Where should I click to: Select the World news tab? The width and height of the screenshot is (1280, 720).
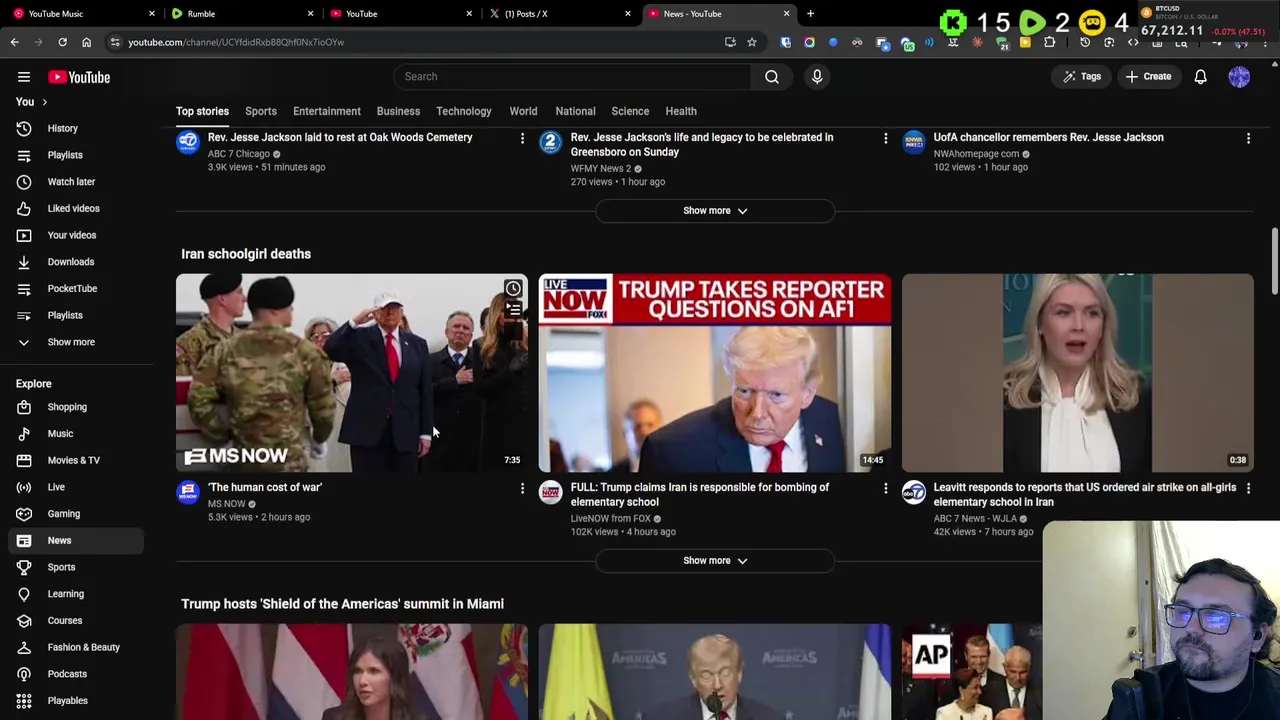tap(523, 111)
